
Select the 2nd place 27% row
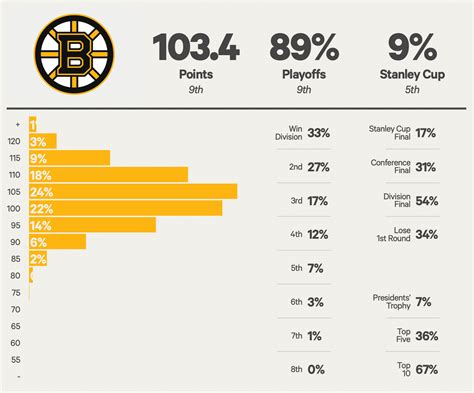coord(309,167)
